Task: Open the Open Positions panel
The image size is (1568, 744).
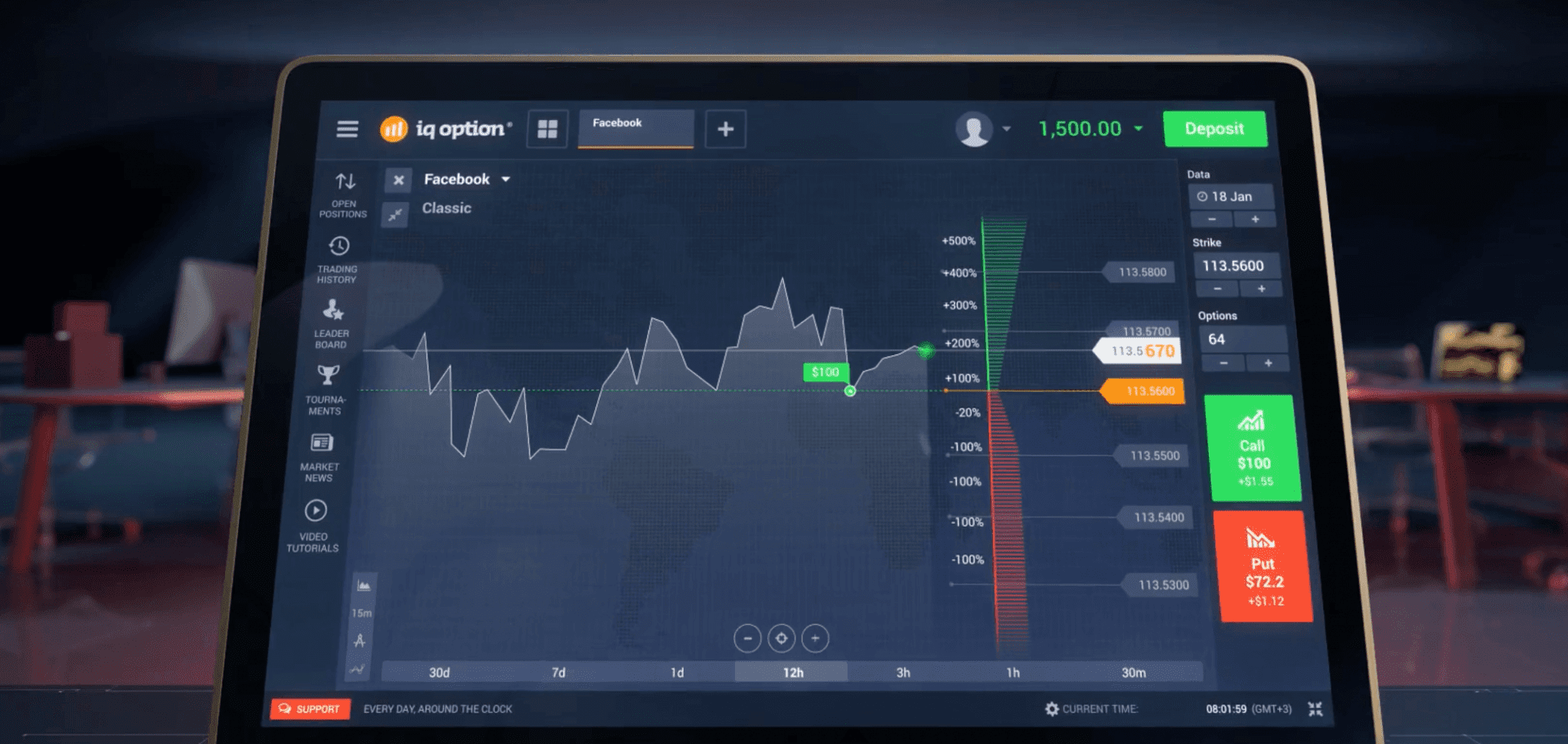Action: [x=345, y=195]
